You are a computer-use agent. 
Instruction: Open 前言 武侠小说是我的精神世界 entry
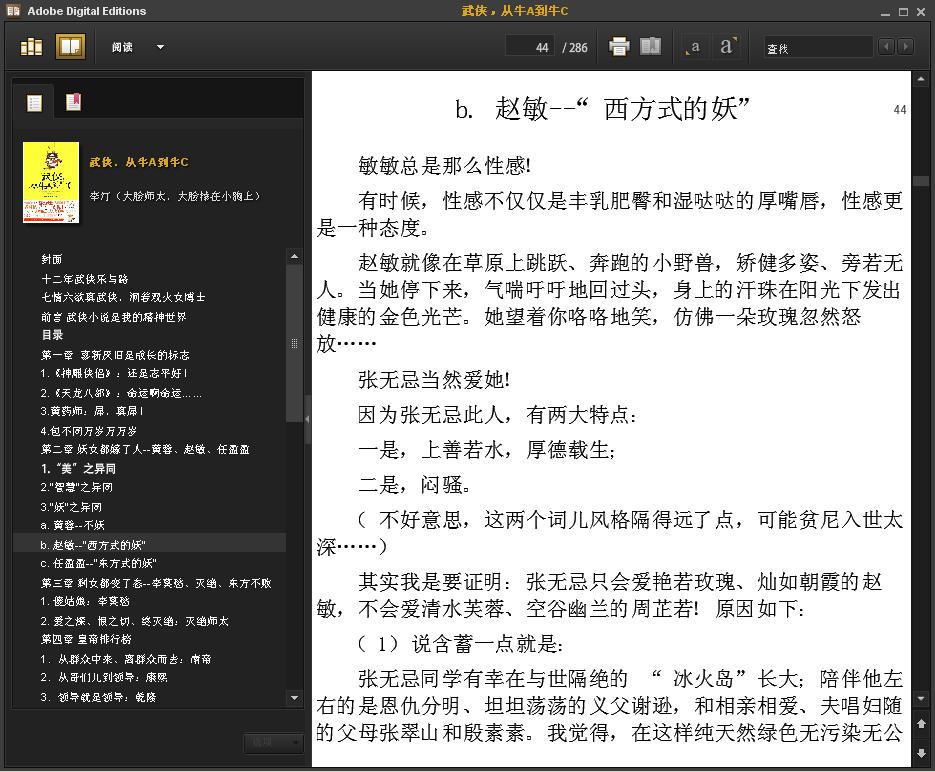pyautogui.click(x=113, y=317)
